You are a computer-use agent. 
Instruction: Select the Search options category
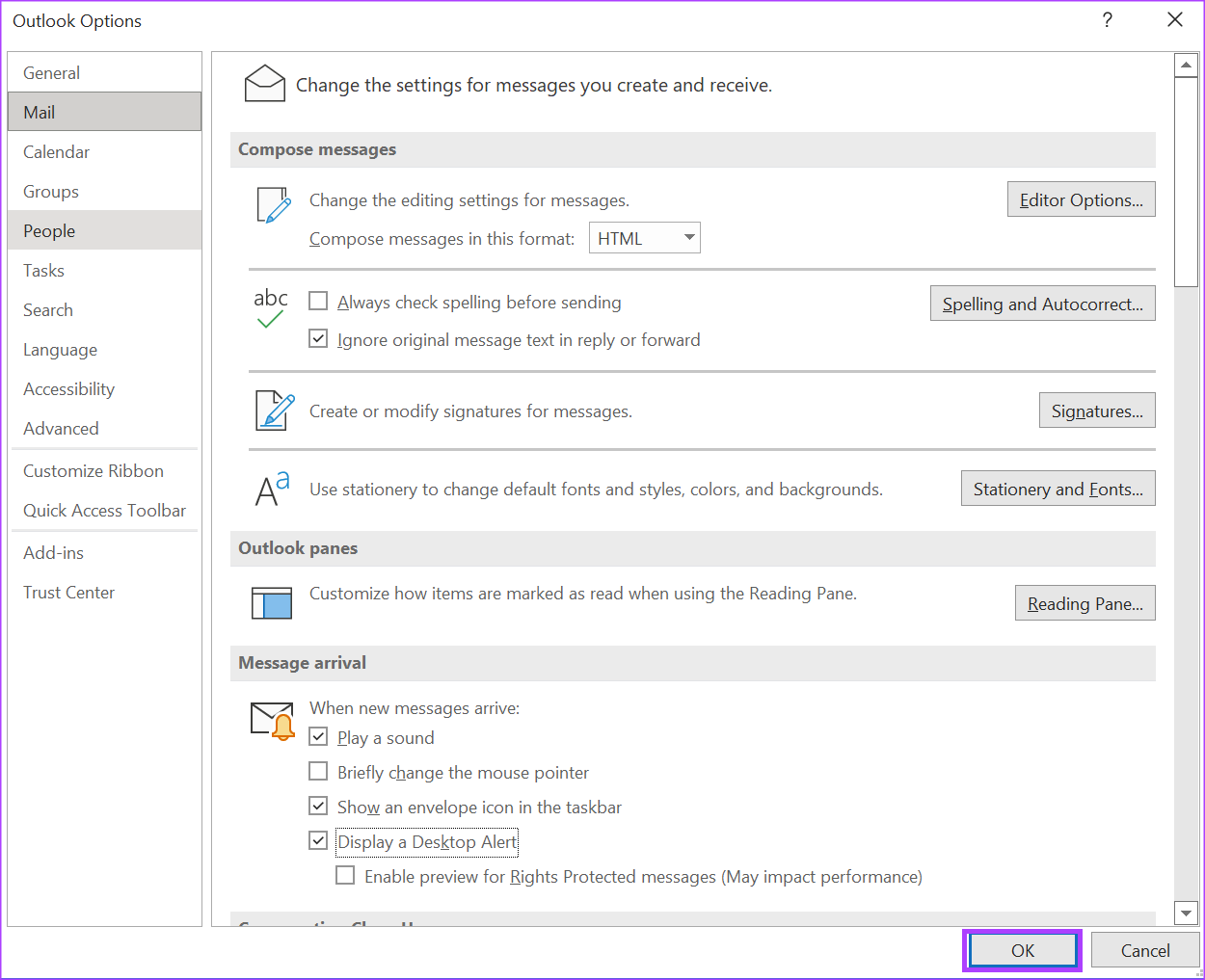click(104, 309)
